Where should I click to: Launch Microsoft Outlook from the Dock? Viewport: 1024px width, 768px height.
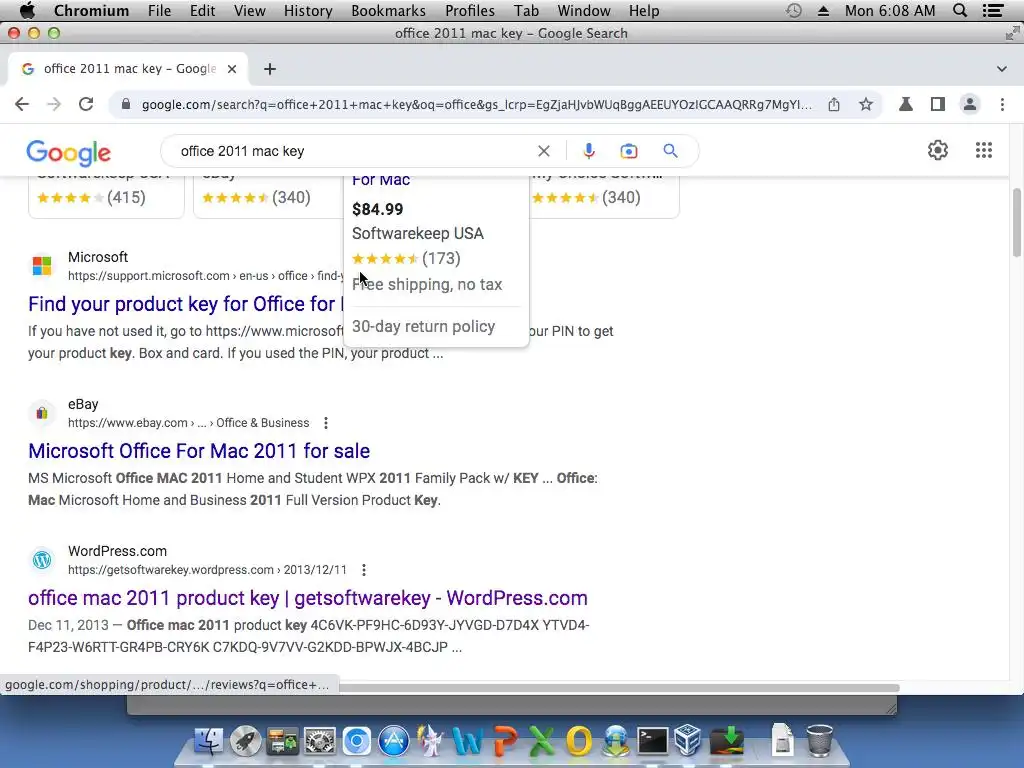(x=579, y=741)
